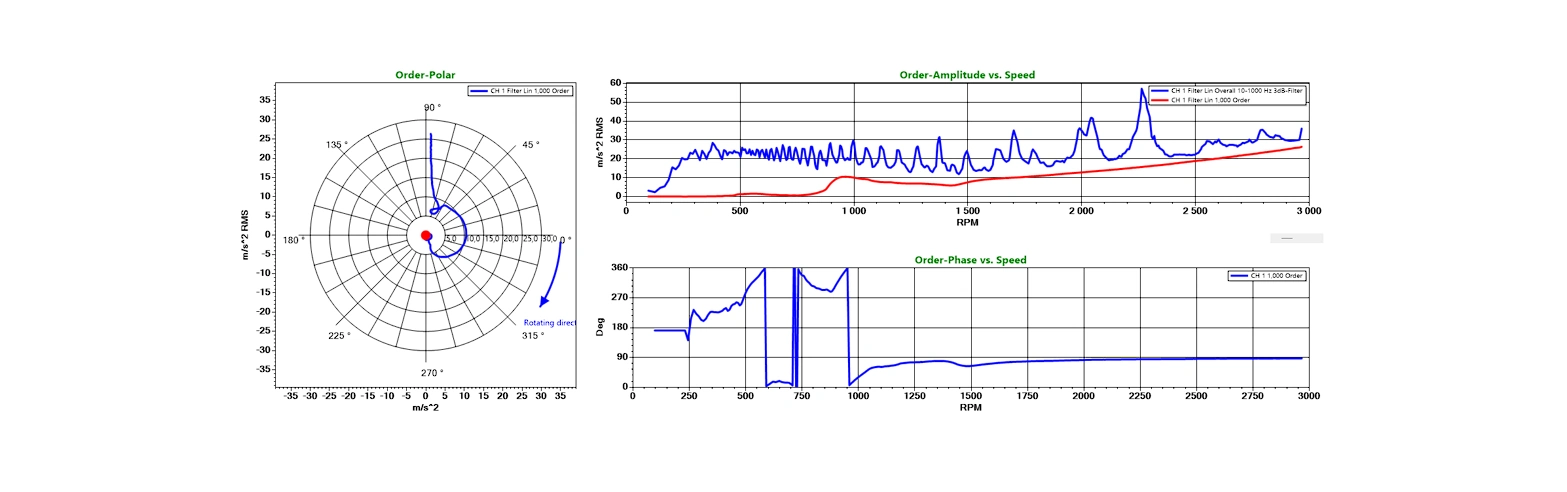Click the "135 °" angle label on polar plot
This screenshot has width=1567, height=492.
336,145
